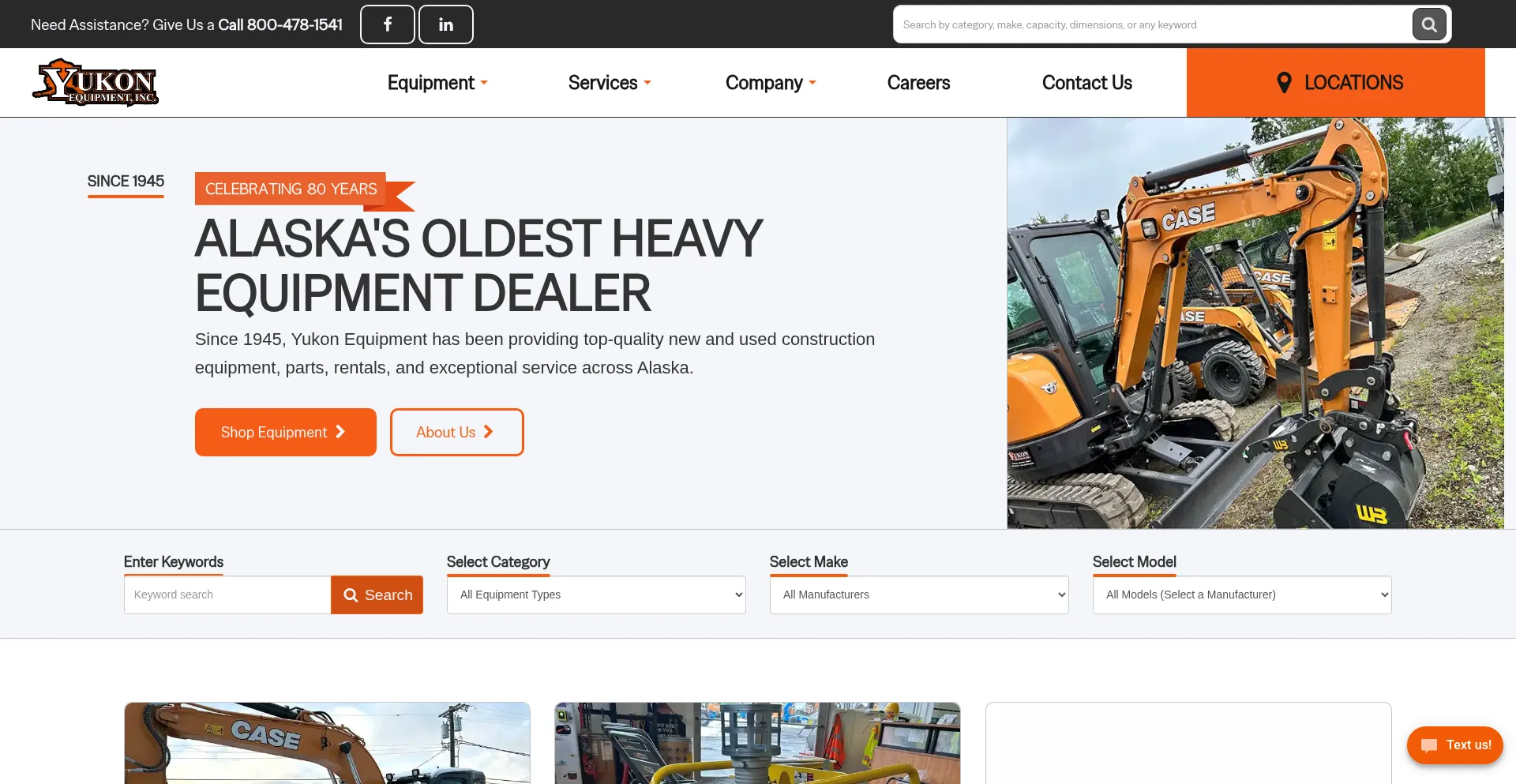Click the magnifier search button in top bar

[1429, 24]
